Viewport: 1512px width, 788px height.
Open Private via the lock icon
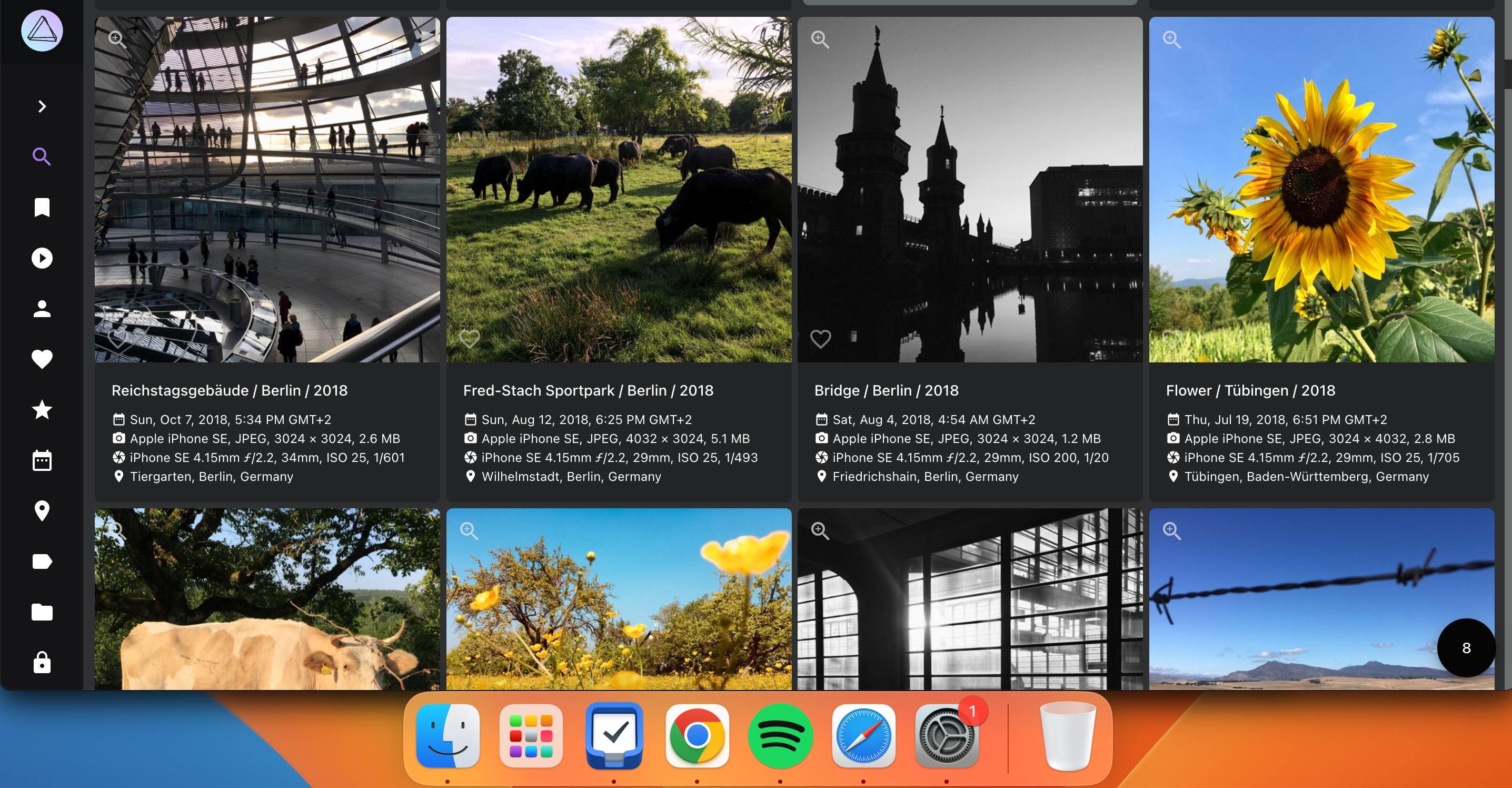pos(42,662)
